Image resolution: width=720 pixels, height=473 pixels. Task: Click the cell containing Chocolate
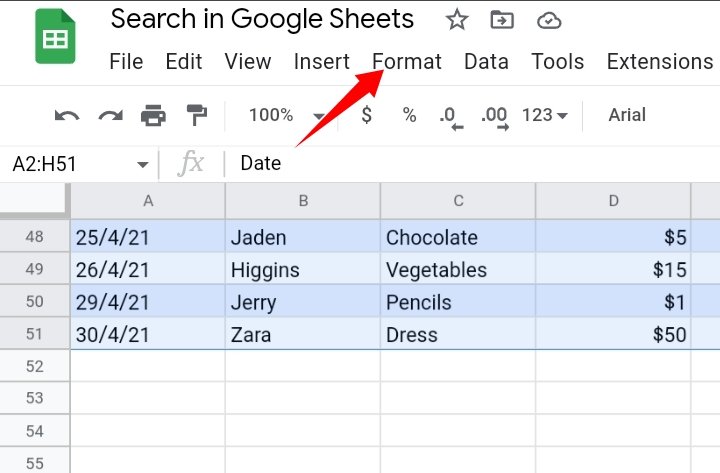point(458,237)
